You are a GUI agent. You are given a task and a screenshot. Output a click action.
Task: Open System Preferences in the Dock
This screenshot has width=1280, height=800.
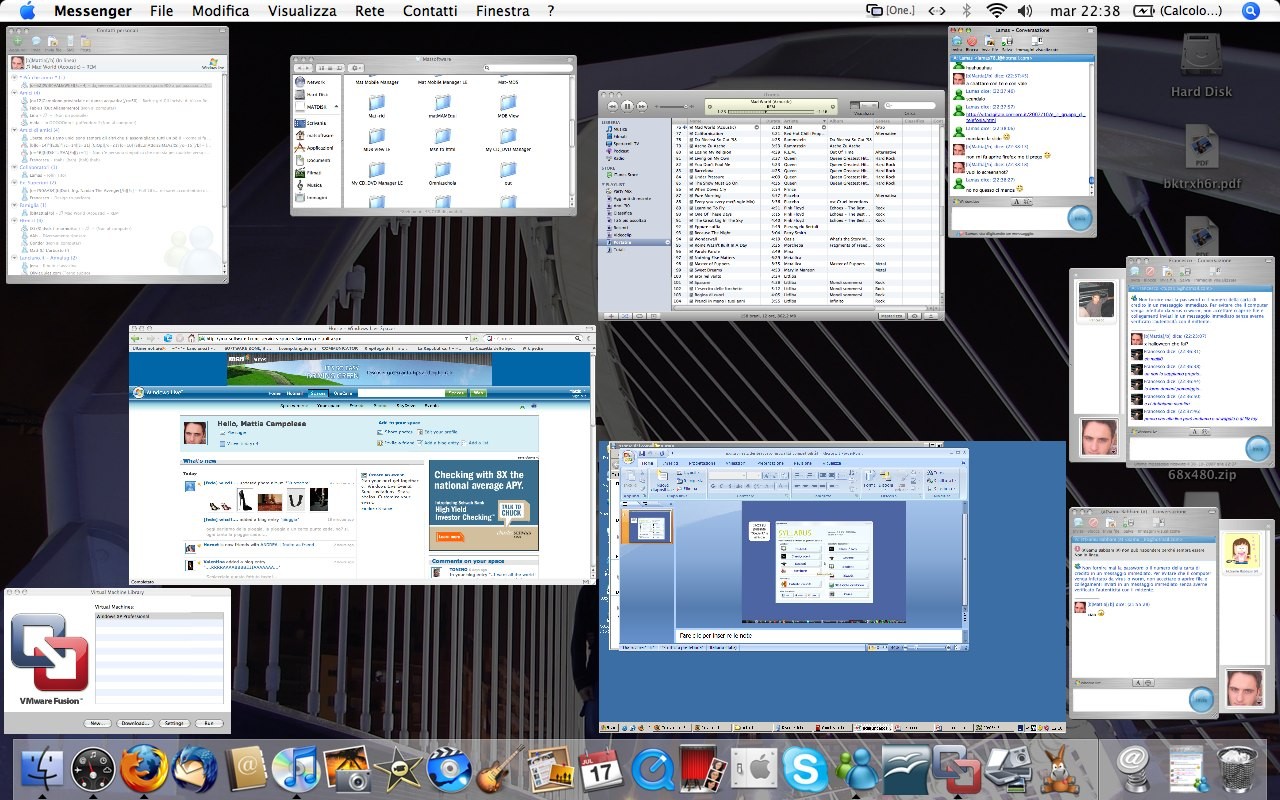[x=754, y=768]
